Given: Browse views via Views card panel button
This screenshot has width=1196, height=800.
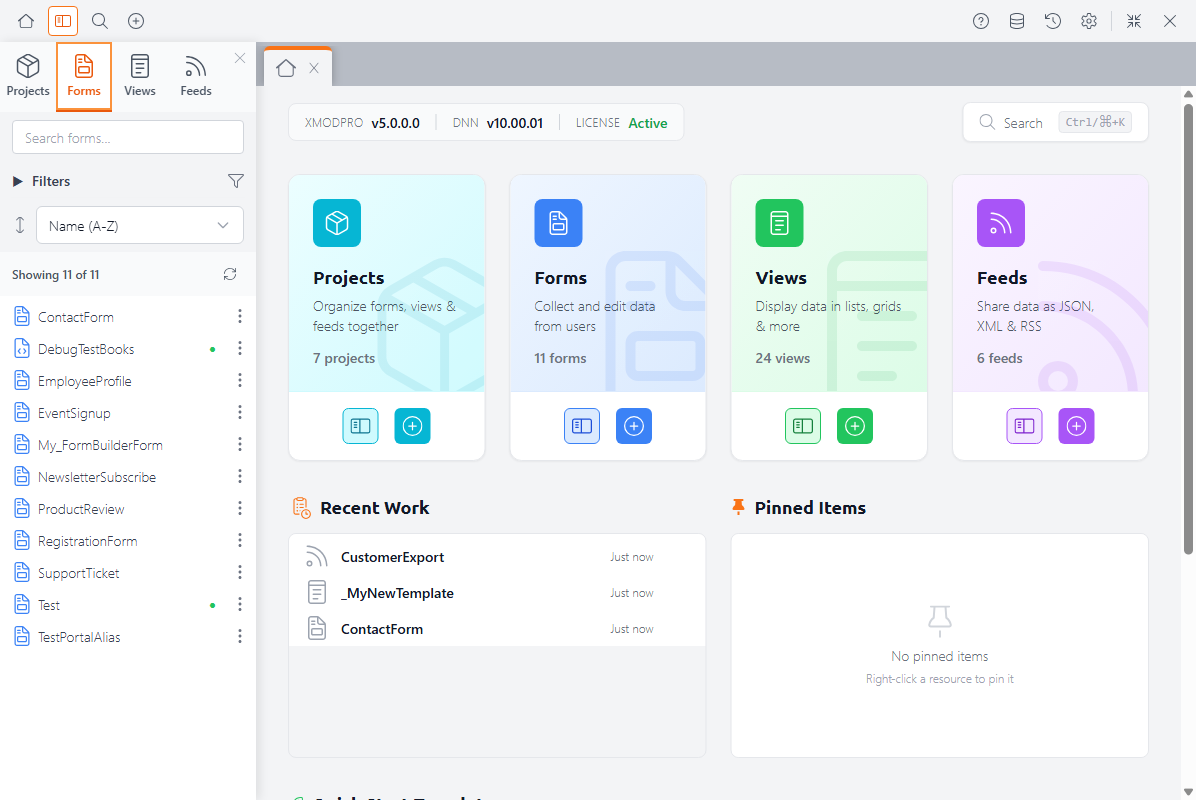Looking at the screenshot, I should [x=802, y=426].
